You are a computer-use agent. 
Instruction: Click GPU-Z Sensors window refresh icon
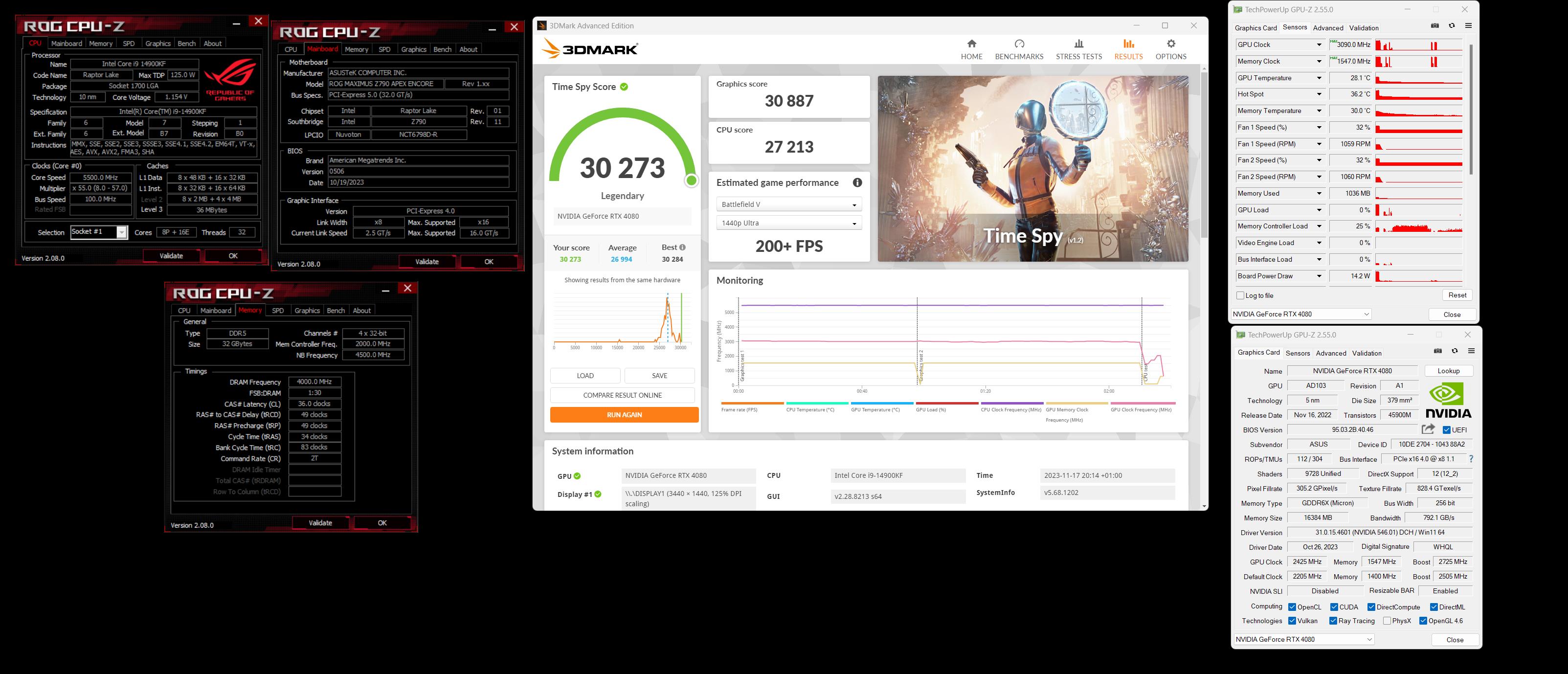[1452, 25]
